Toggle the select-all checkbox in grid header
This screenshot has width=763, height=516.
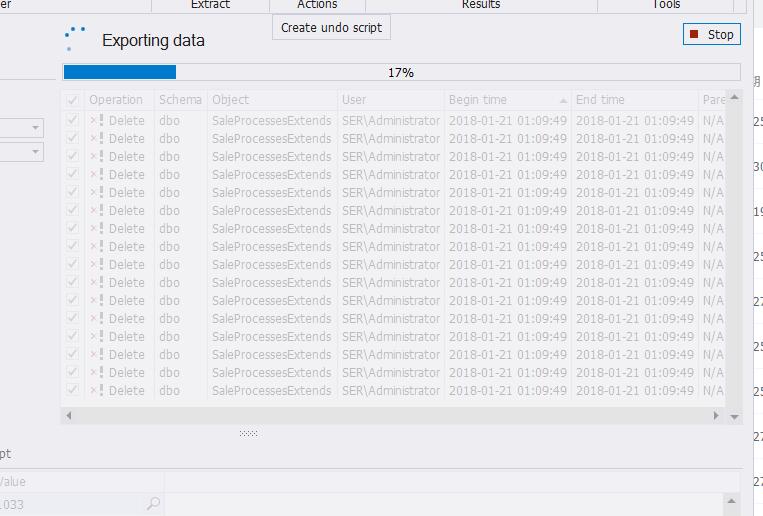[73, 100]
